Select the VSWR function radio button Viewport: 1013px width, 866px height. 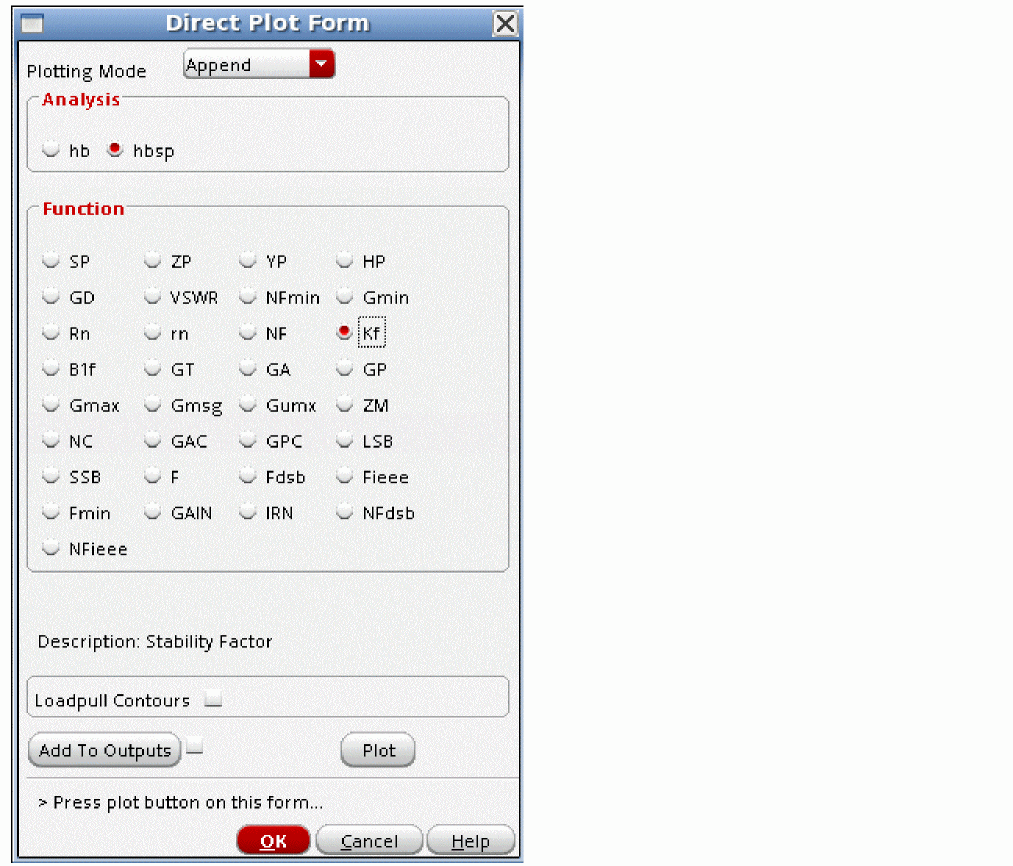[x=152, y=297]
